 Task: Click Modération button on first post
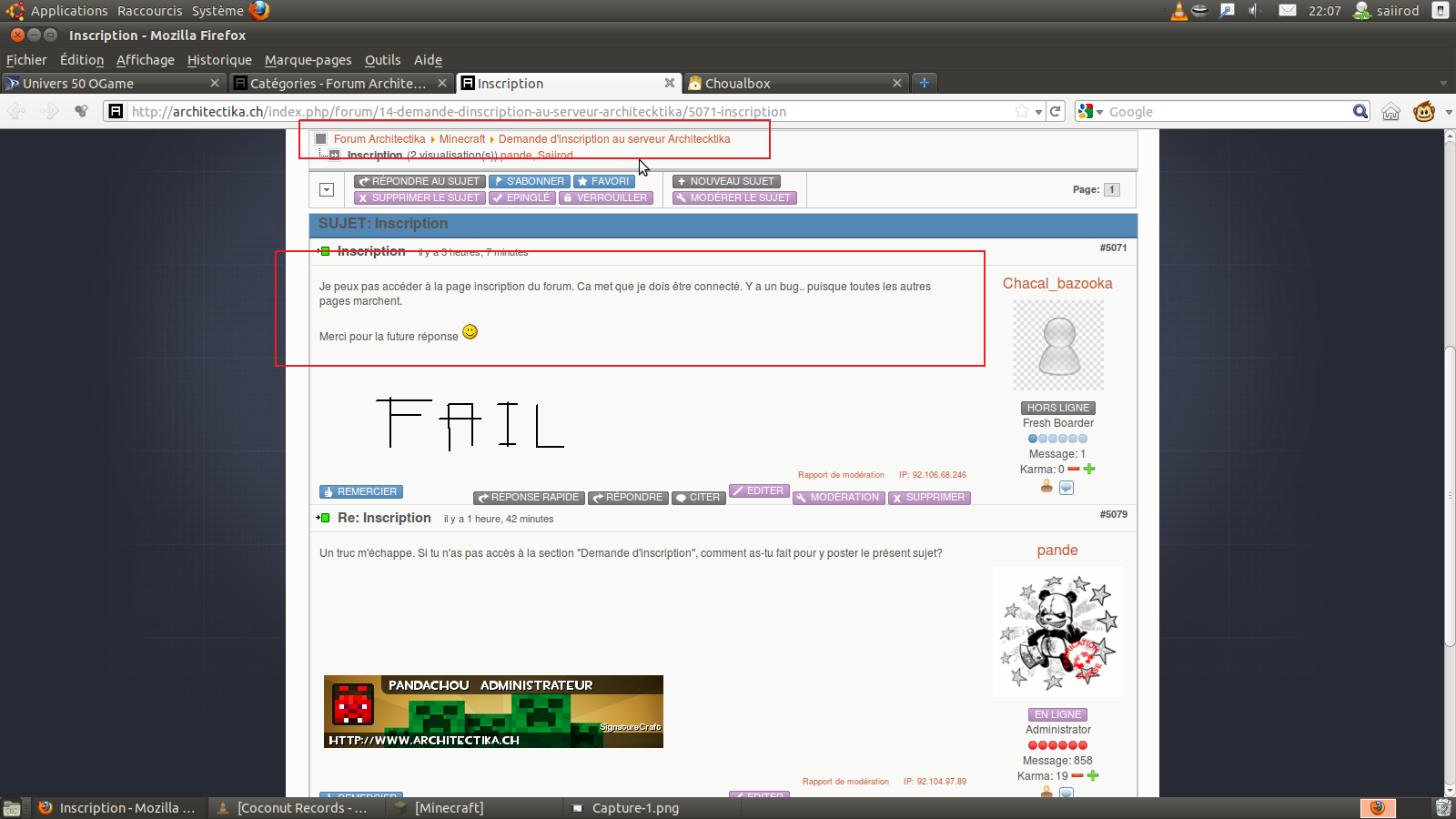point(838,498)
